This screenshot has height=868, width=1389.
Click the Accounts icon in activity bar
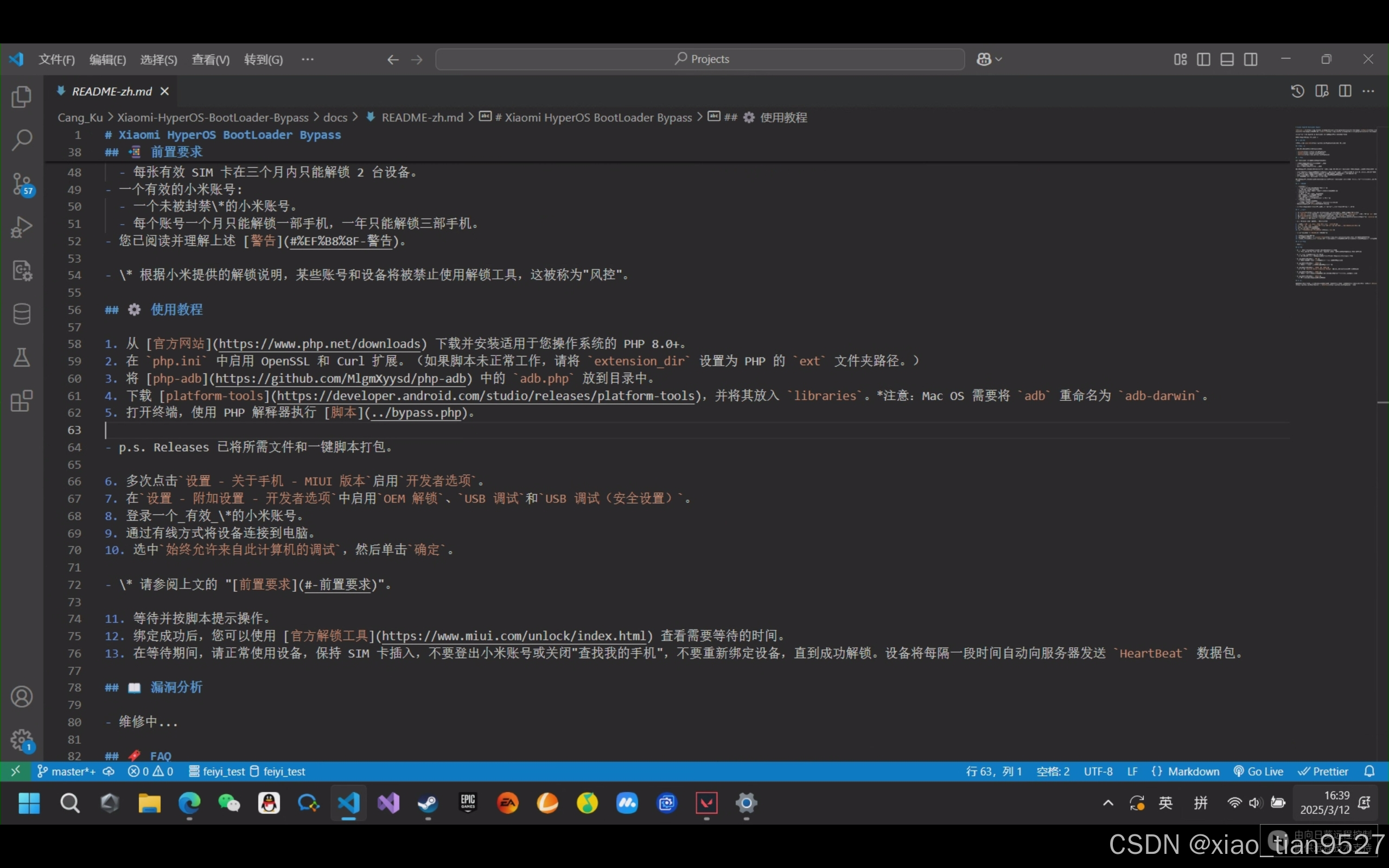pyautogui.click(x=21, y=697)
